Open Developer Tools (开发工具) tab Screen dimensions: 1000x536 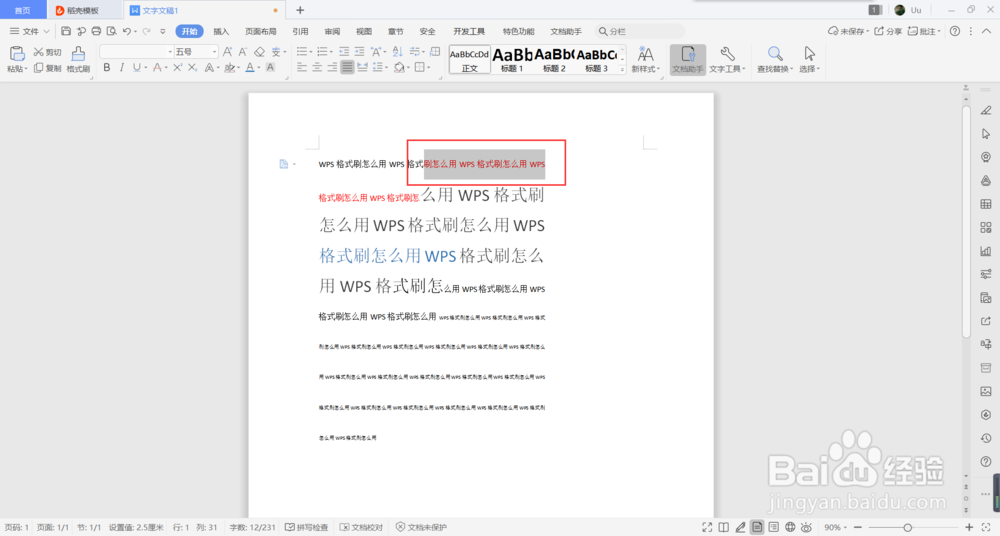469,31
